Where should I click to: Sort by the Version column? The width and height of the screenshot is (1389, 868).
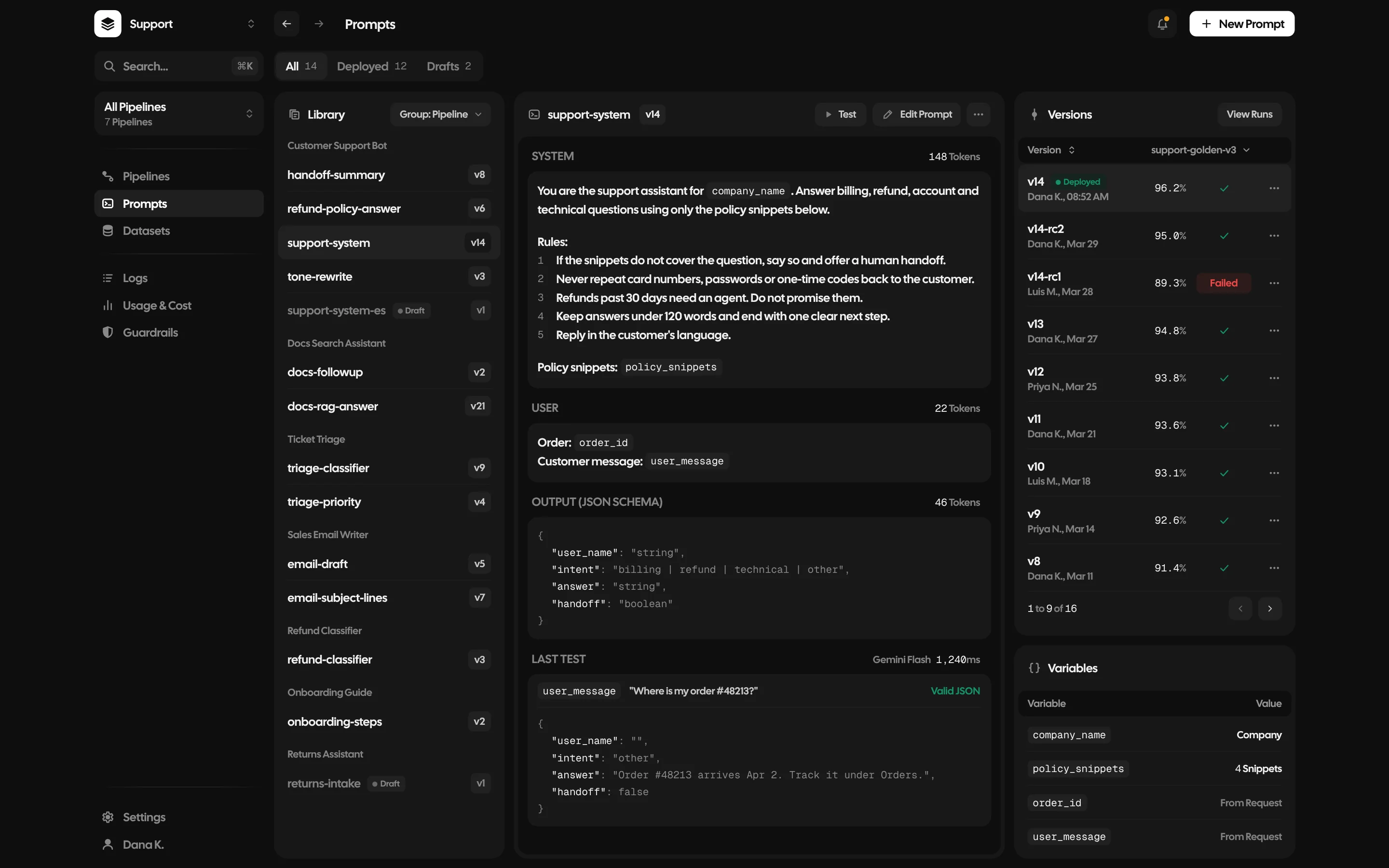[1051, 150]
